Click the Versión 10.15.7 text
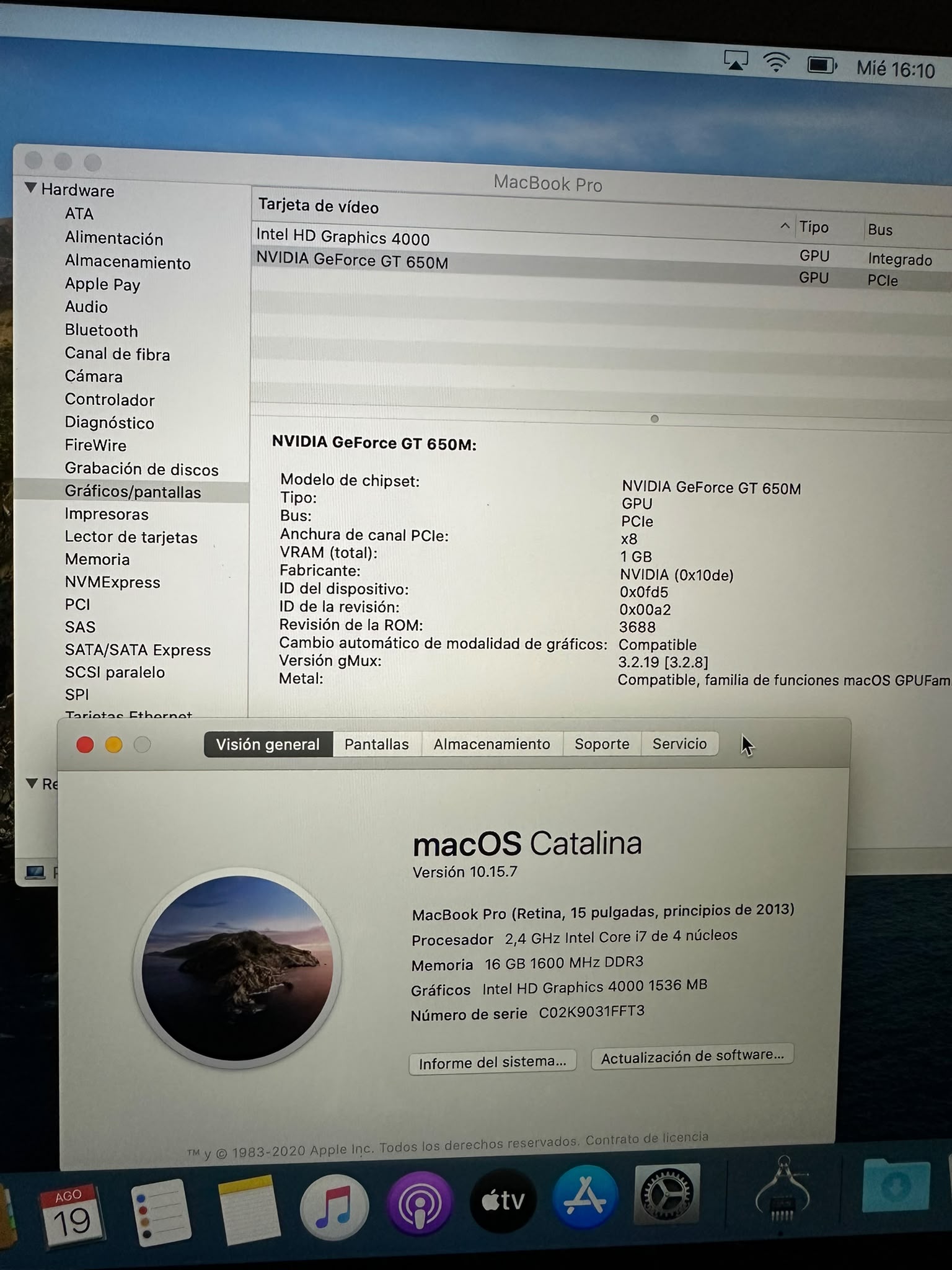Image resolution: width=952 pixels, height=1270 pixels. 465,872
